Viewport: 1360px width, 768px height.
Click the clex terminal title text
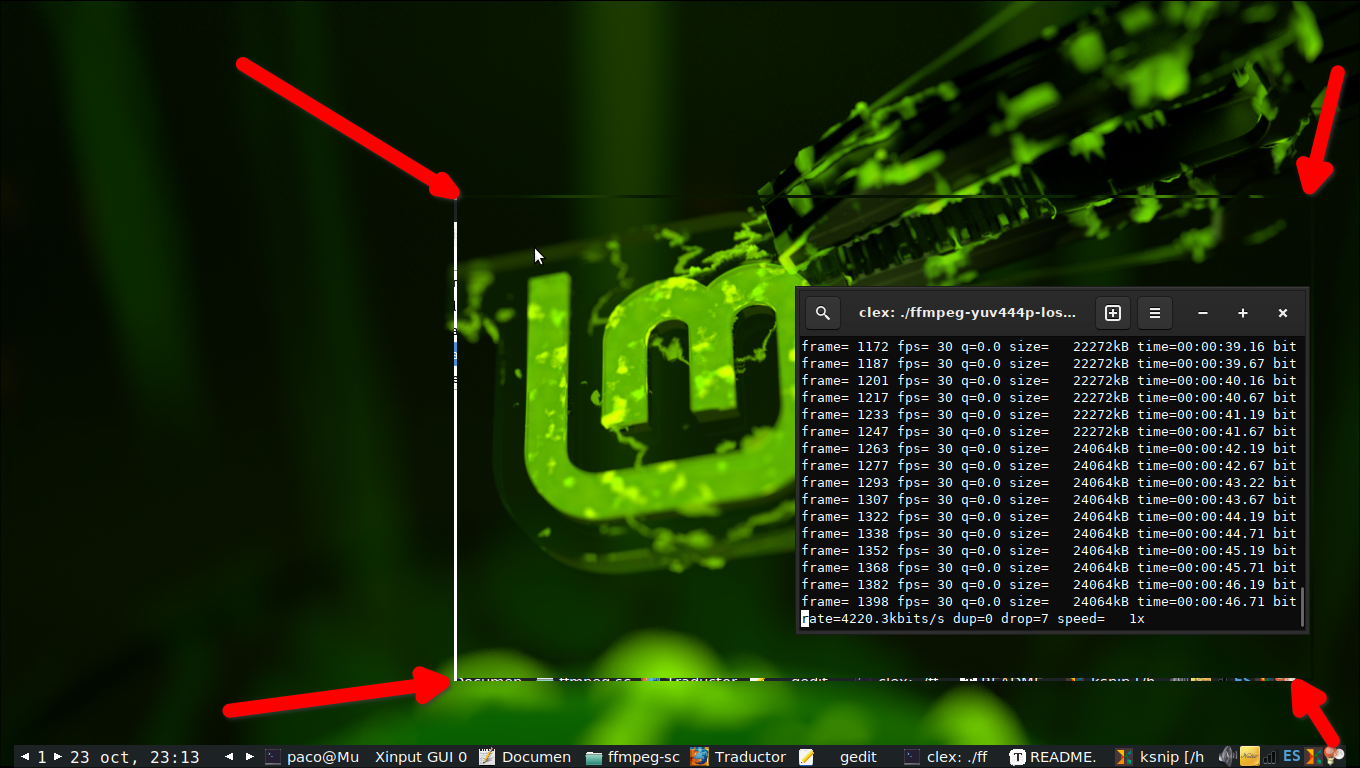tap(967, 313)
